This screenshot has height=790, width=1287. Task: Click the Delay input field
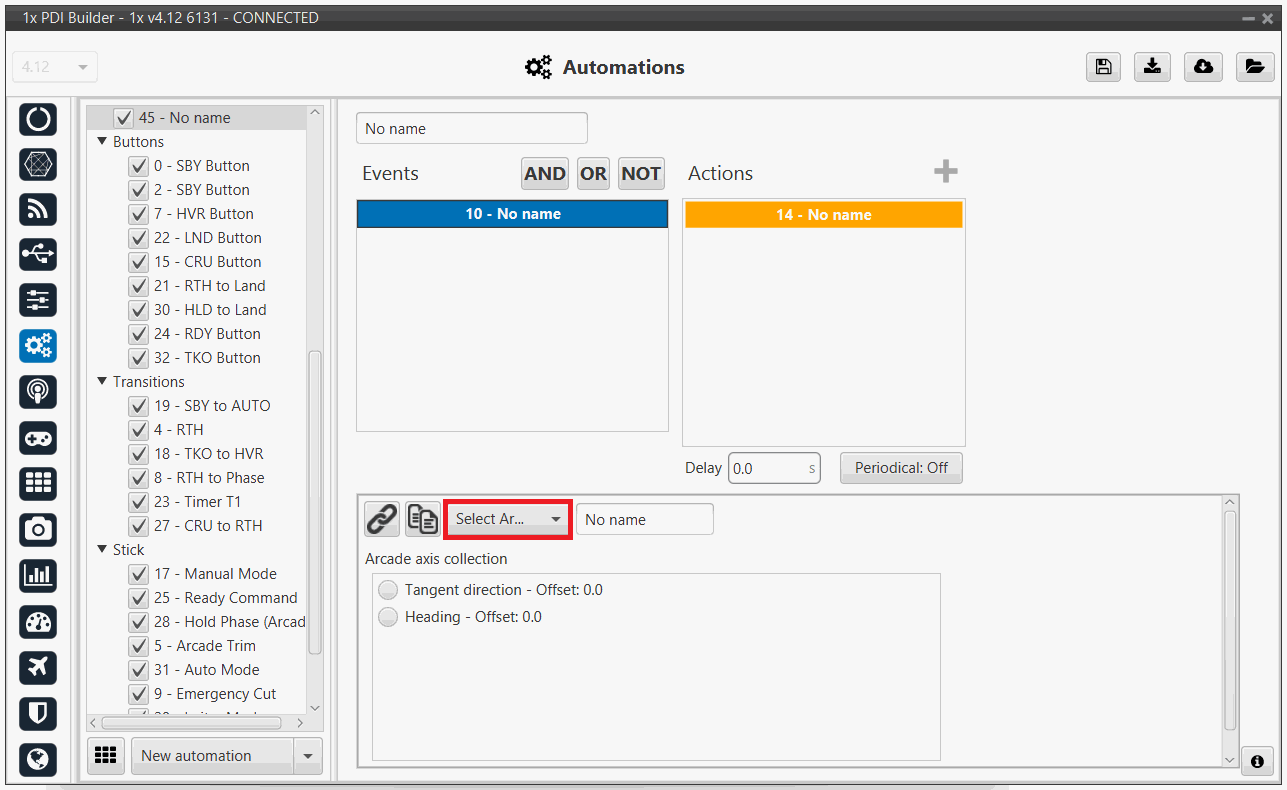pos(766,468)
